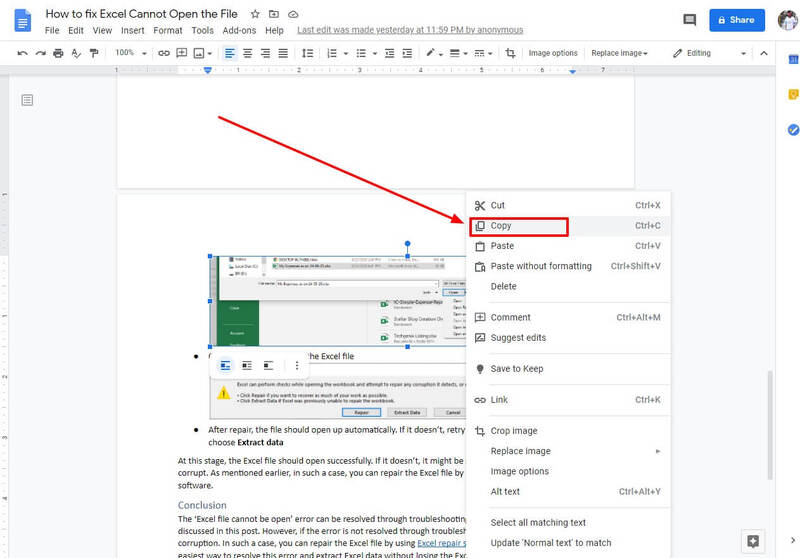The height and width of the screenshot is (558, 800).
Task: Open the Edit menu
Action: pyautogui.click(x=76, y=31)
